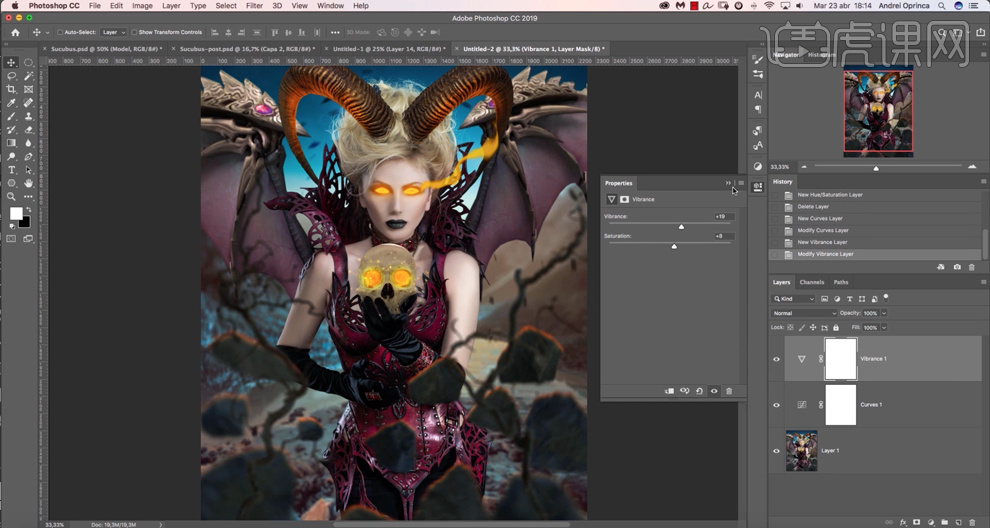The height and width of the screenshot is (528, 990).
Task: Check Show Transform Controls
Action: pyautogui.click(x=135, y=32)
